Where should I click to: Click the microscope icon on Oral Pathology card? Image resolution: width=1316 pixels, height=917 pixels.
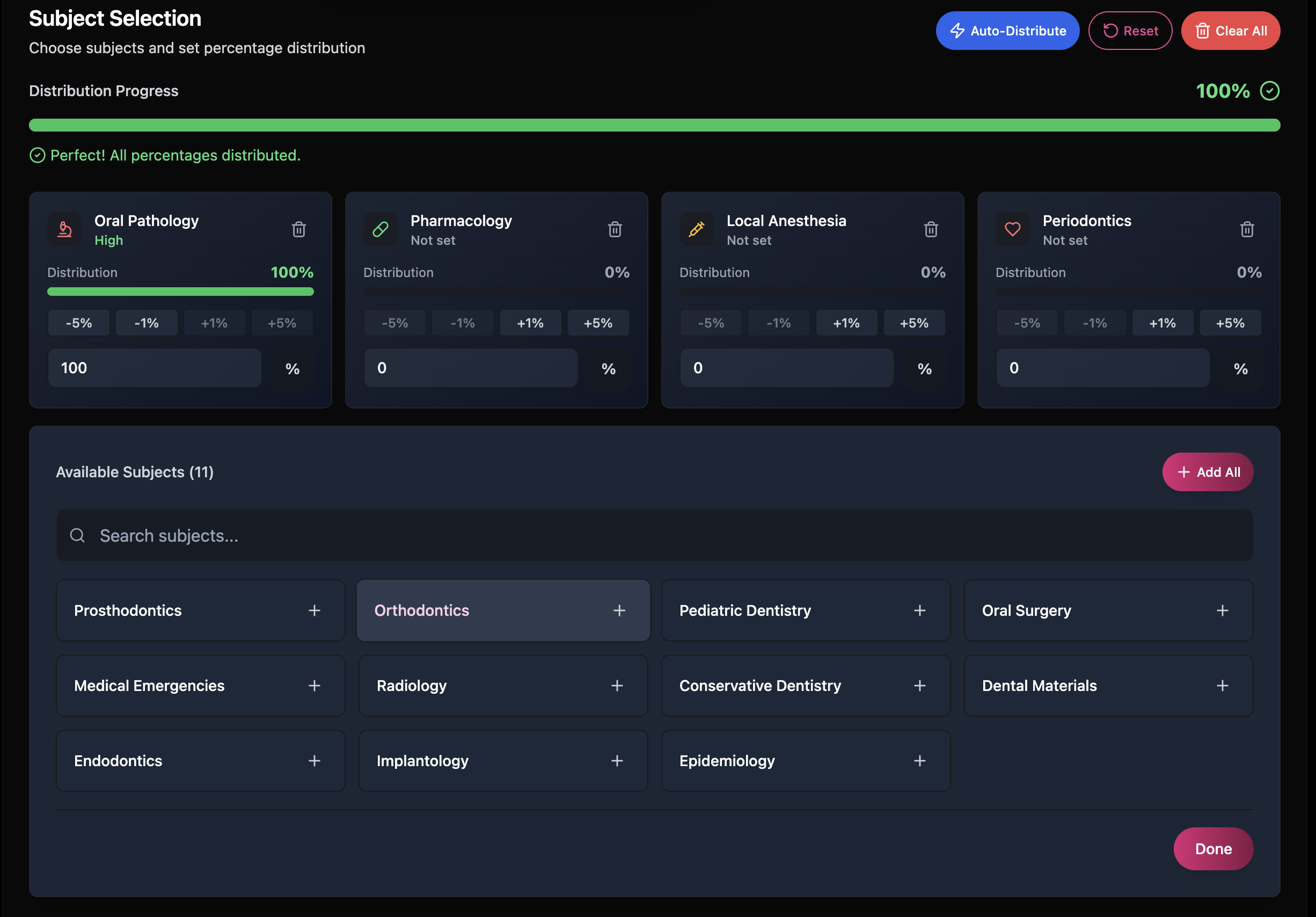tap(64, 229)
